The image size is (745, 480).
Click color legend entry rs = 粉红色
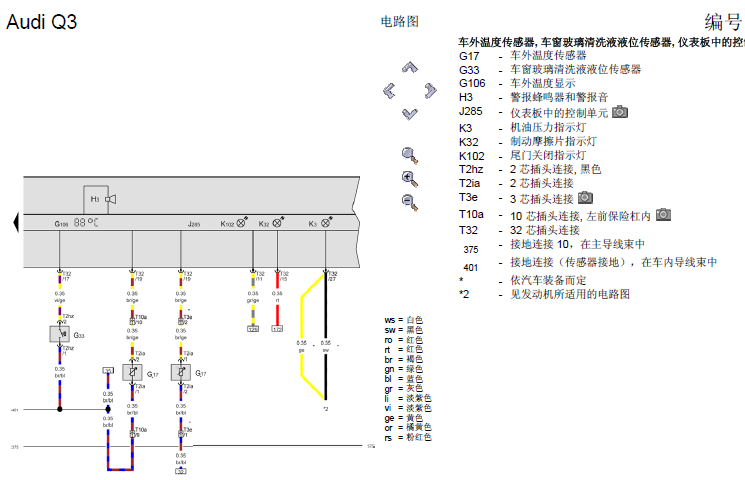[x=408, y=437]
